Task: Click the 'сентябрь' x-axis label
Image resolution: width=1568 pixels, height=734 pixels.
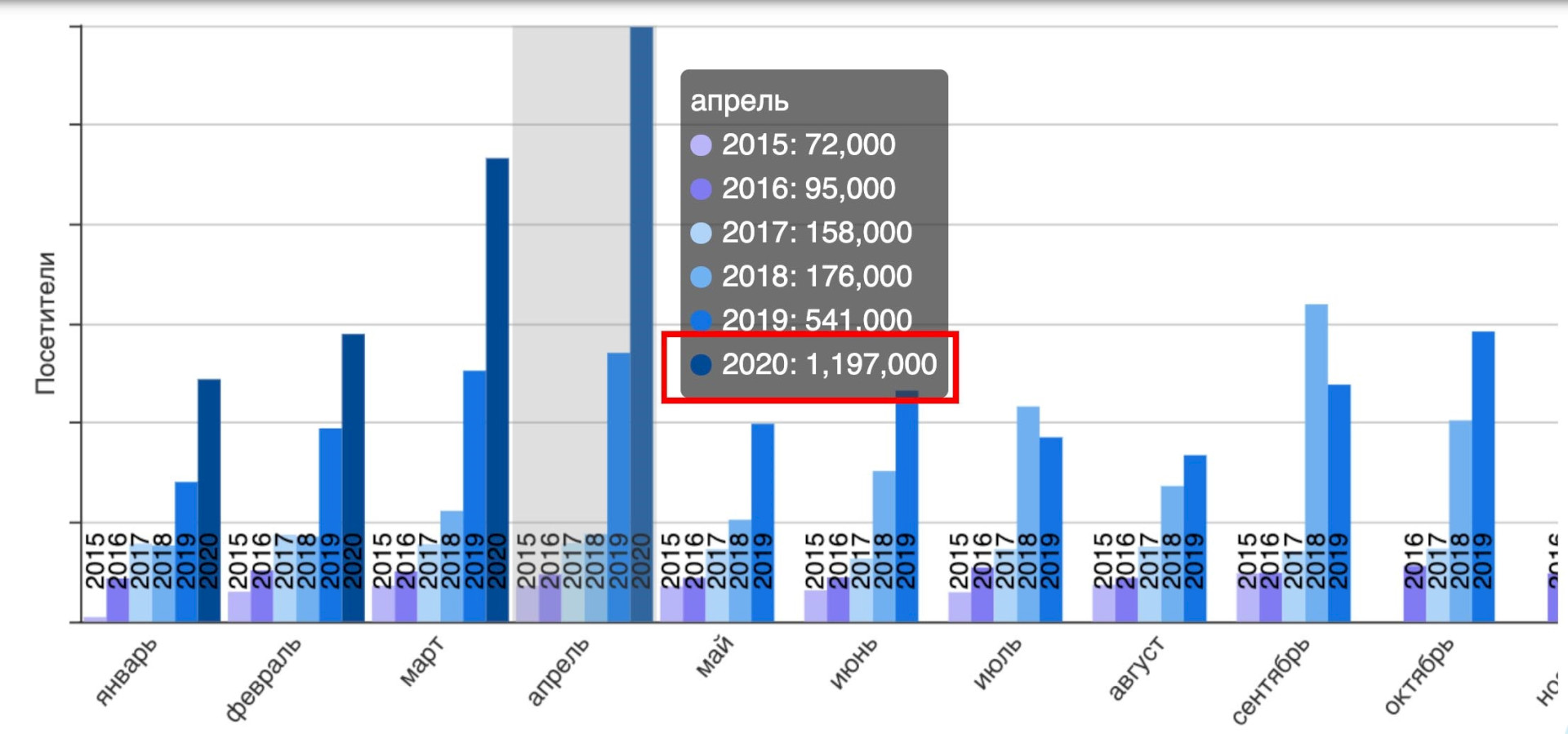Action: coord(1271,680)
